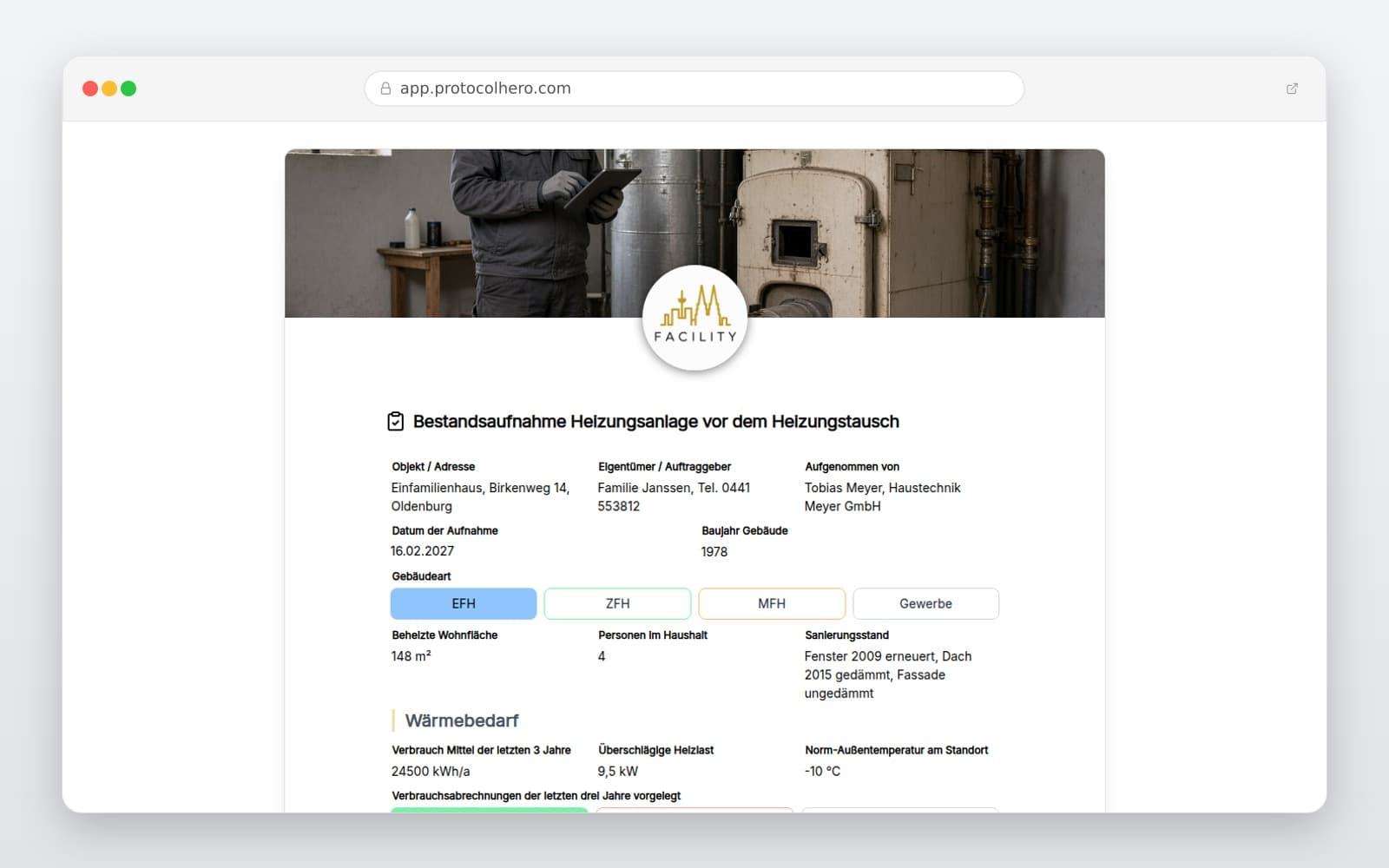This screenshot has width=1389, height=868.
Task: Click the clipboard icon beside the form title
Action: point(396,422)
